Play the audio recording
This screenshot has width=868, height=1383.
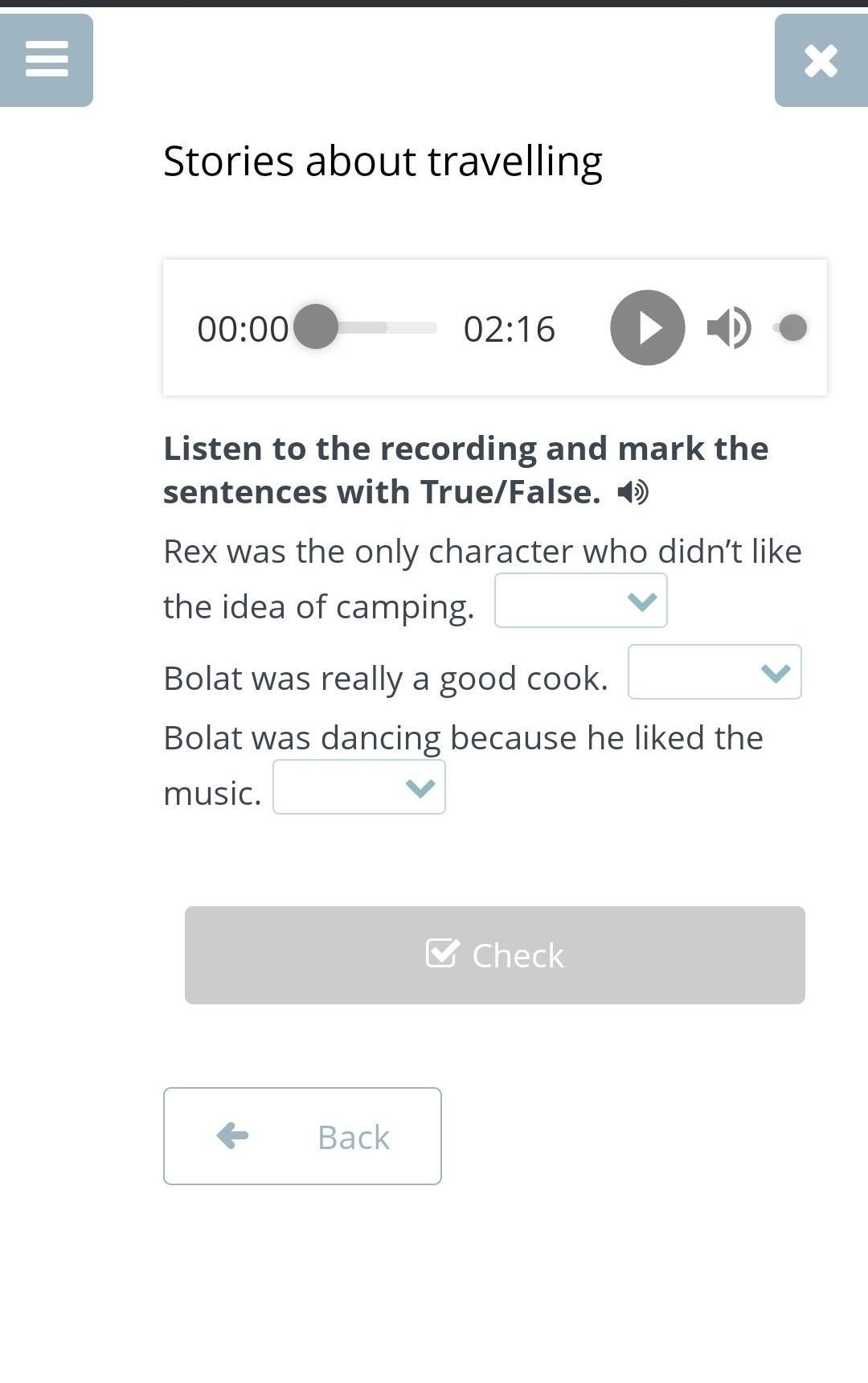click(647, 327)
